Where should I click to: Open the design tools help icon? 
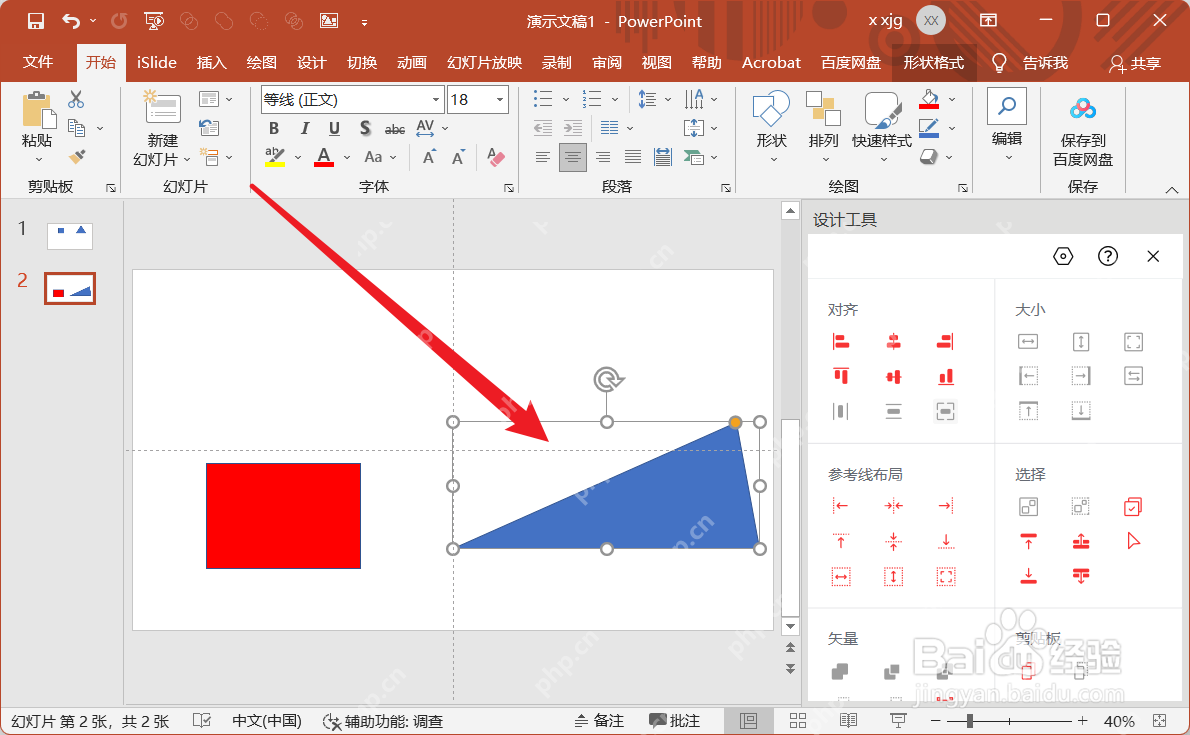coord(1108,257)
